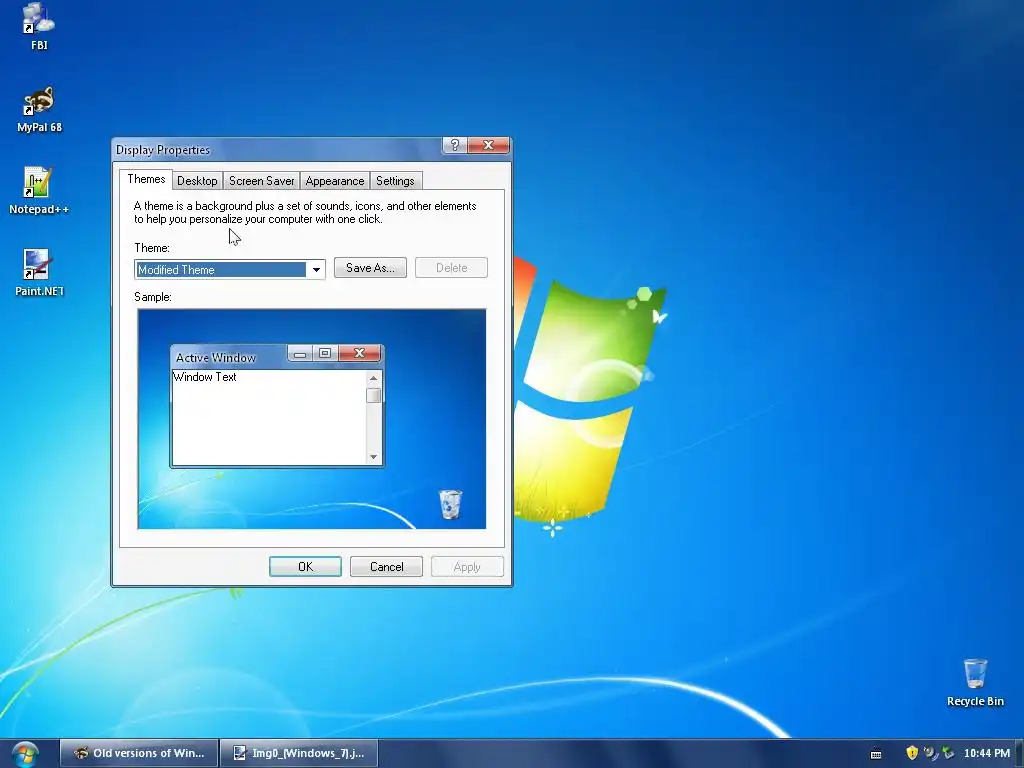The image size is (1024, 768).
Task: Switch to 'Old versions of Win...' taskbar button
Action: point(139,753)
